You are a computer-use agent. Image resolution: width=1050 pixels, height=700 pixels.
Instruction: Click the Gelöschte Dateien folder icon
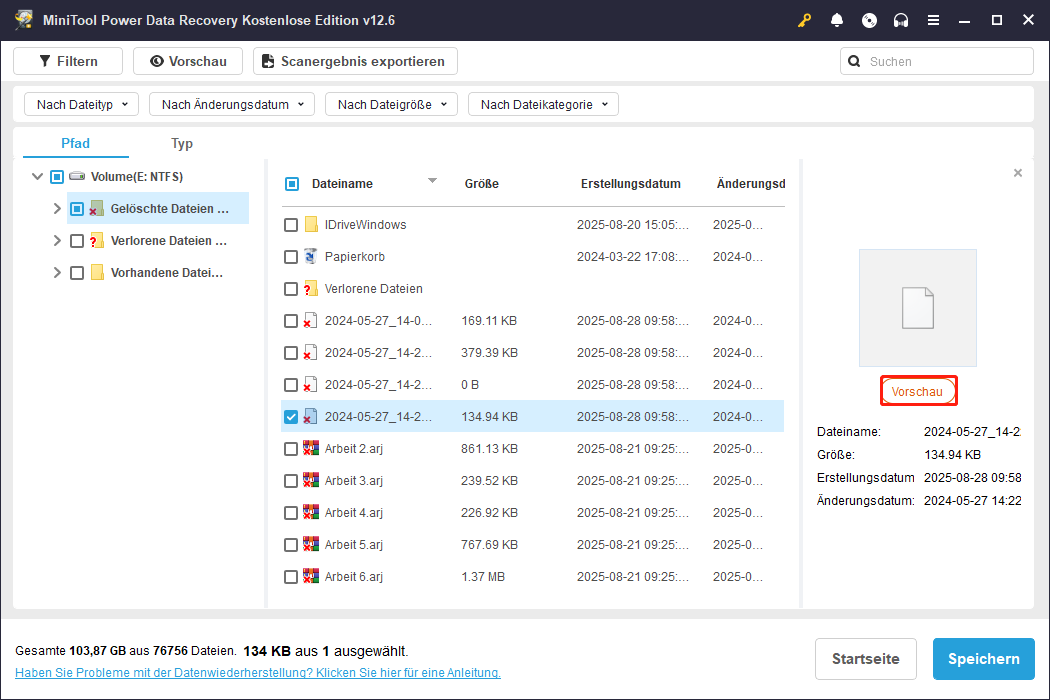(x=96, y=208)
